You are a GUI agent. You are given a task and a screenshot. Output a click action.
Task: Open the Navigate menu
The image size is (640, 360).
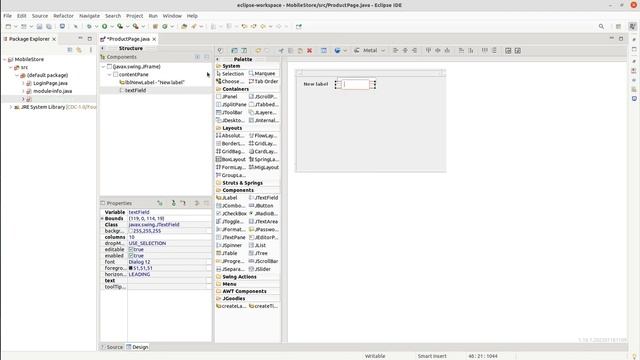click(x=89, y=16)
